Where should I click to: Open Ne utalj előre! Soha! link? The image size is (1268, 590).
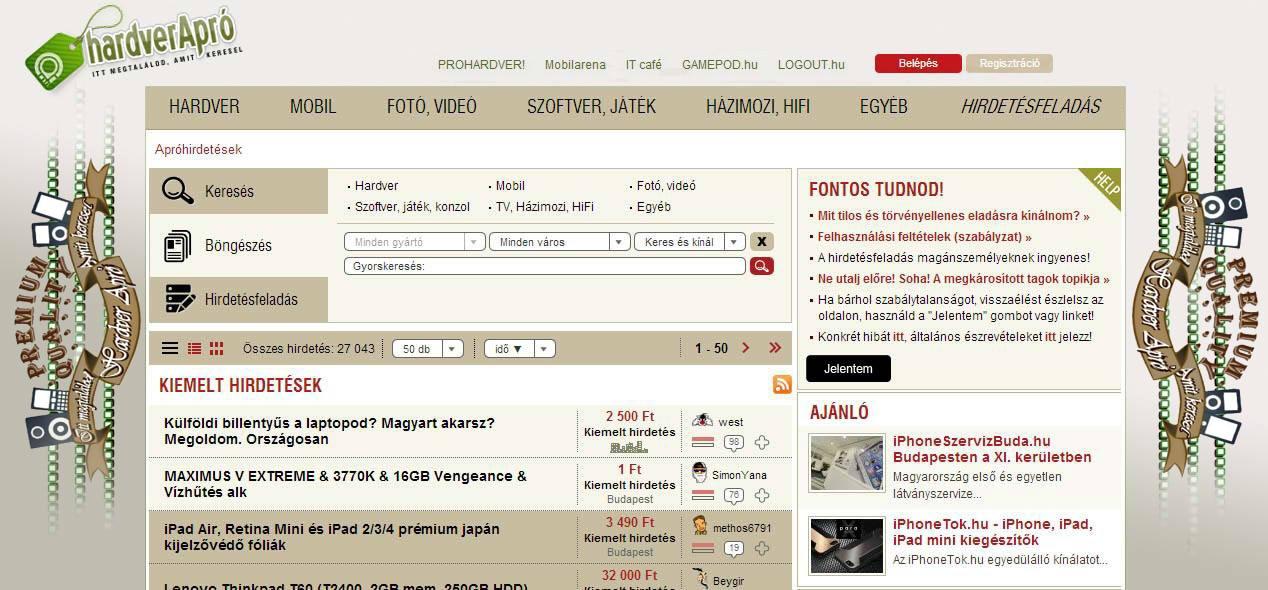(963, 279)
